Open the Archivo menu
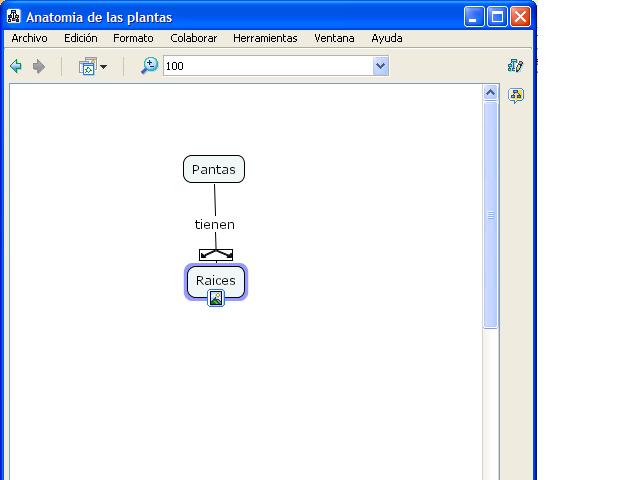Screen dimensions: 640x480 29,38
